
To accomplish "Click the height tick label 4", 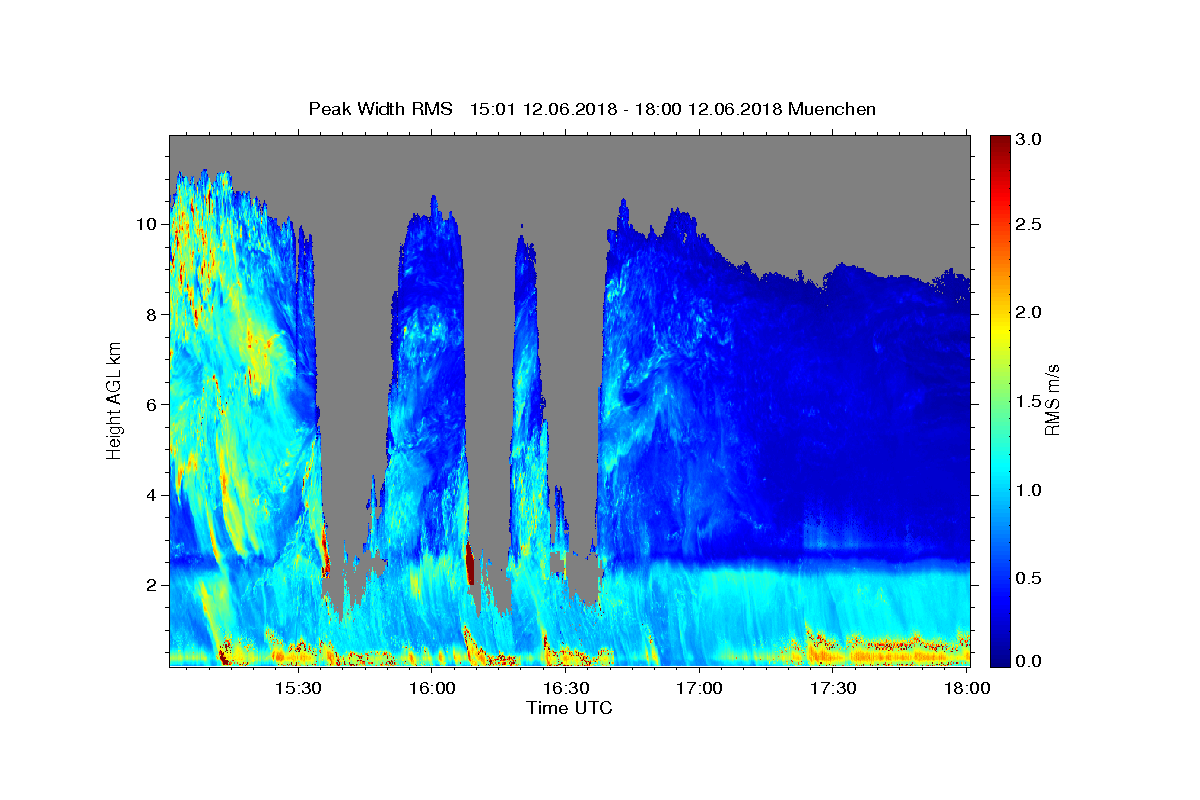I will pos(152,494).
